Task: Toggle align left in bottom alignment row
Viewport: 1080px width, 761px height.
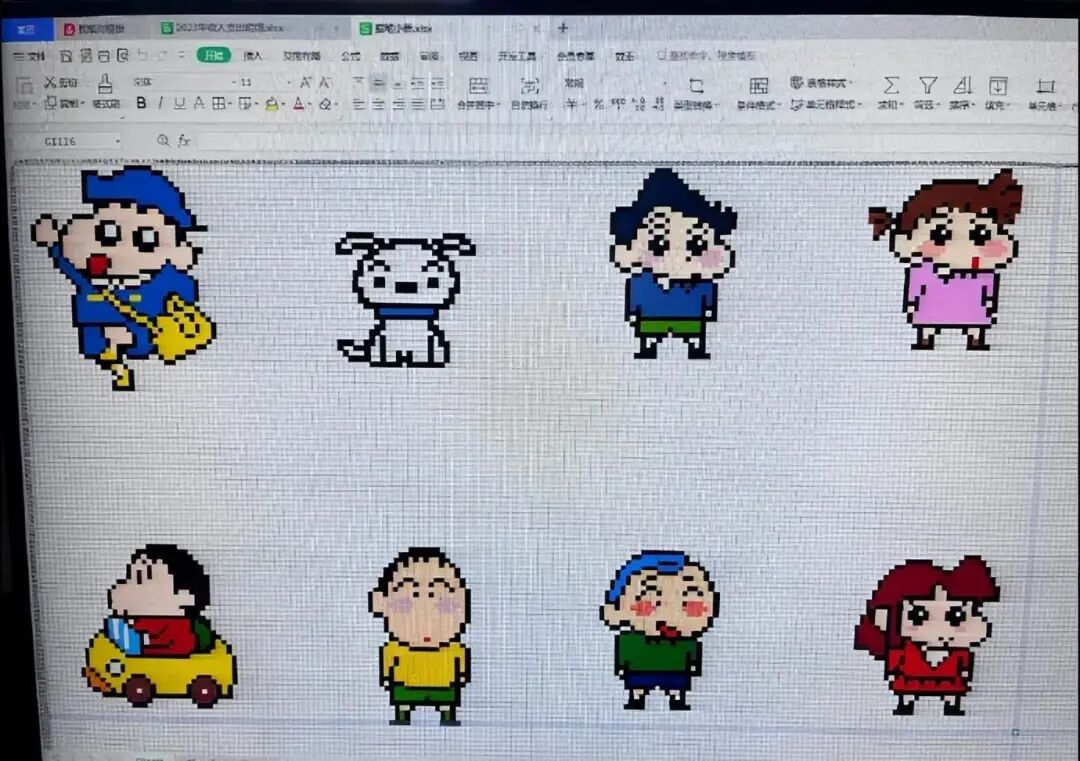Action: point(358,104)
